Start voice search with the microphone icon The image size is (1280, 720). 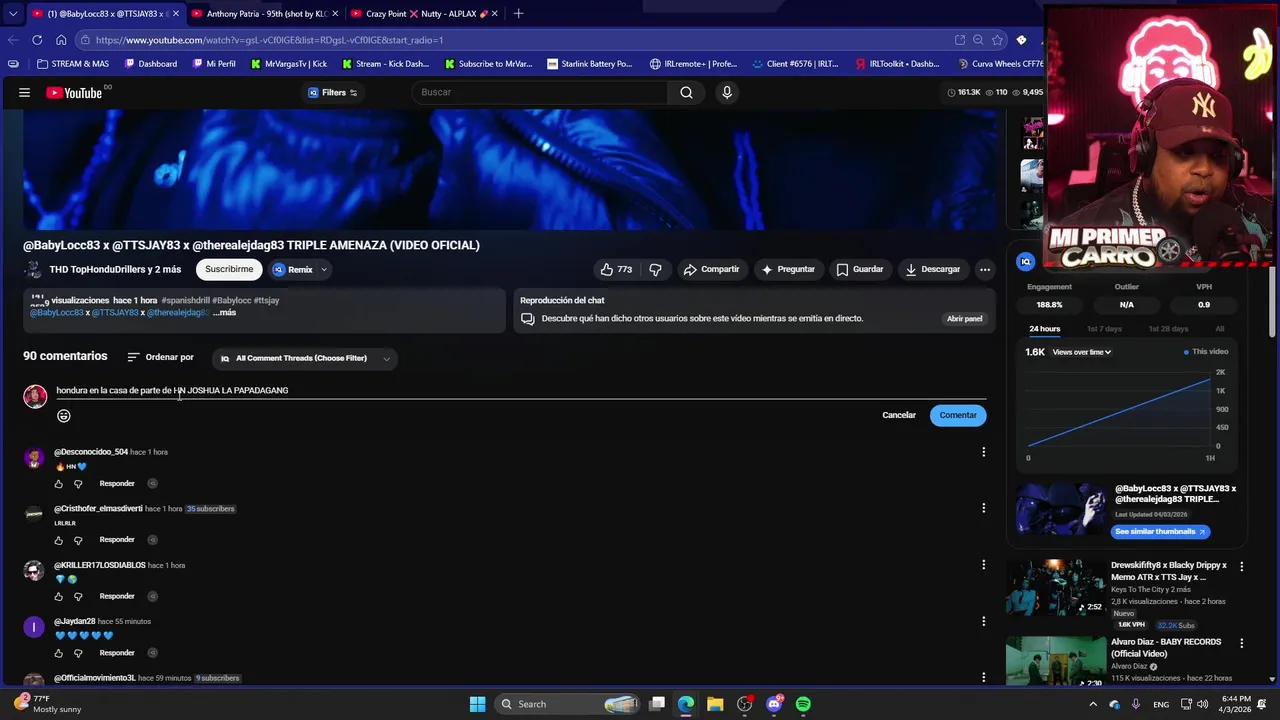(x=727, y=92)
